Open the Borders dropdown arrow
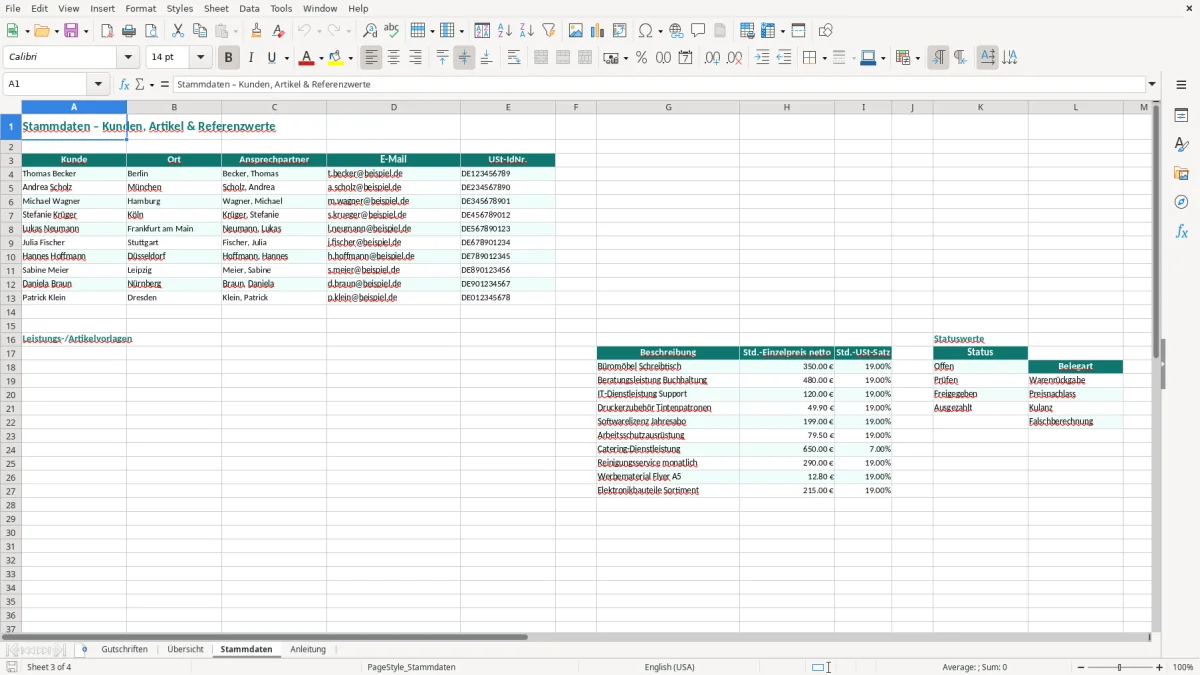 (823, 58)
